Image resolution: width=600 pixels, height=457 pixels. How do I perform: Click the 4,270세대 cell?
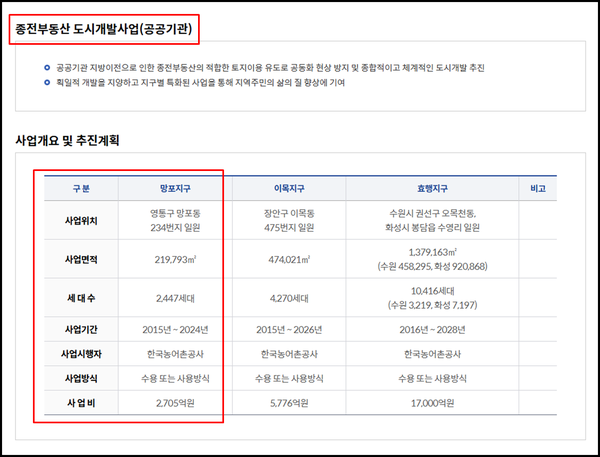tap(289, 298)
